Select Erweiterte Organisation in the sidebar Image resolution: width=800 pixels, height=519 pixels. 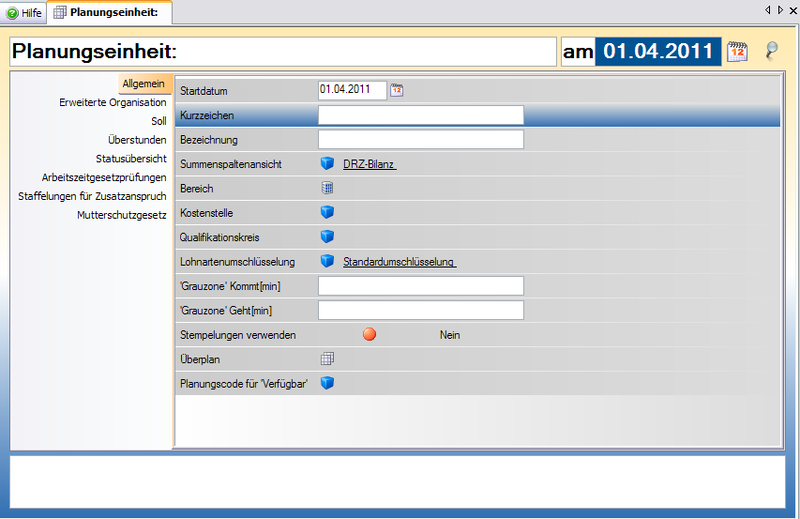click(x=112, y=102)
